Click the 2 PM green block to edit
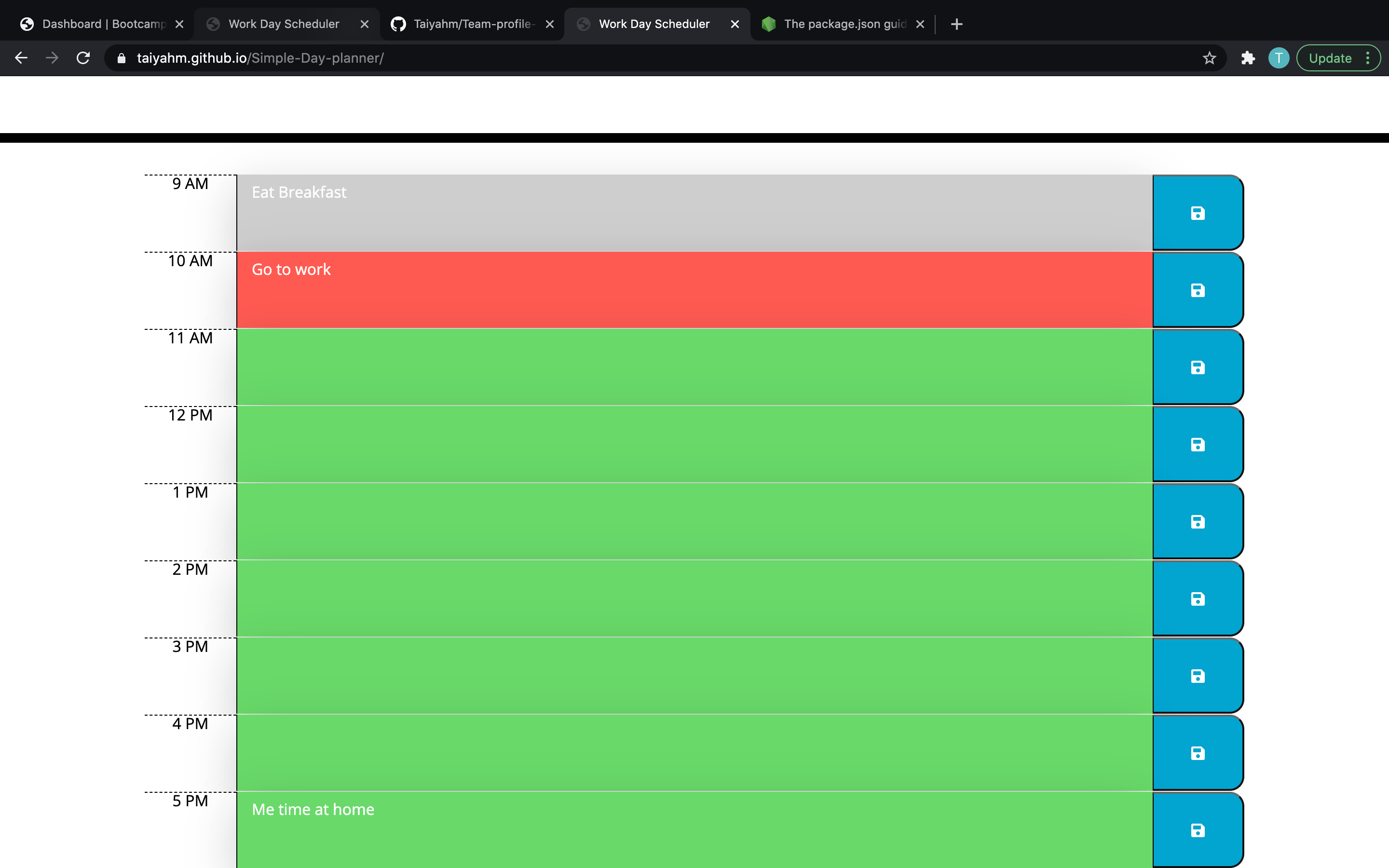The image size is (1389, 868). click(631, 598)
